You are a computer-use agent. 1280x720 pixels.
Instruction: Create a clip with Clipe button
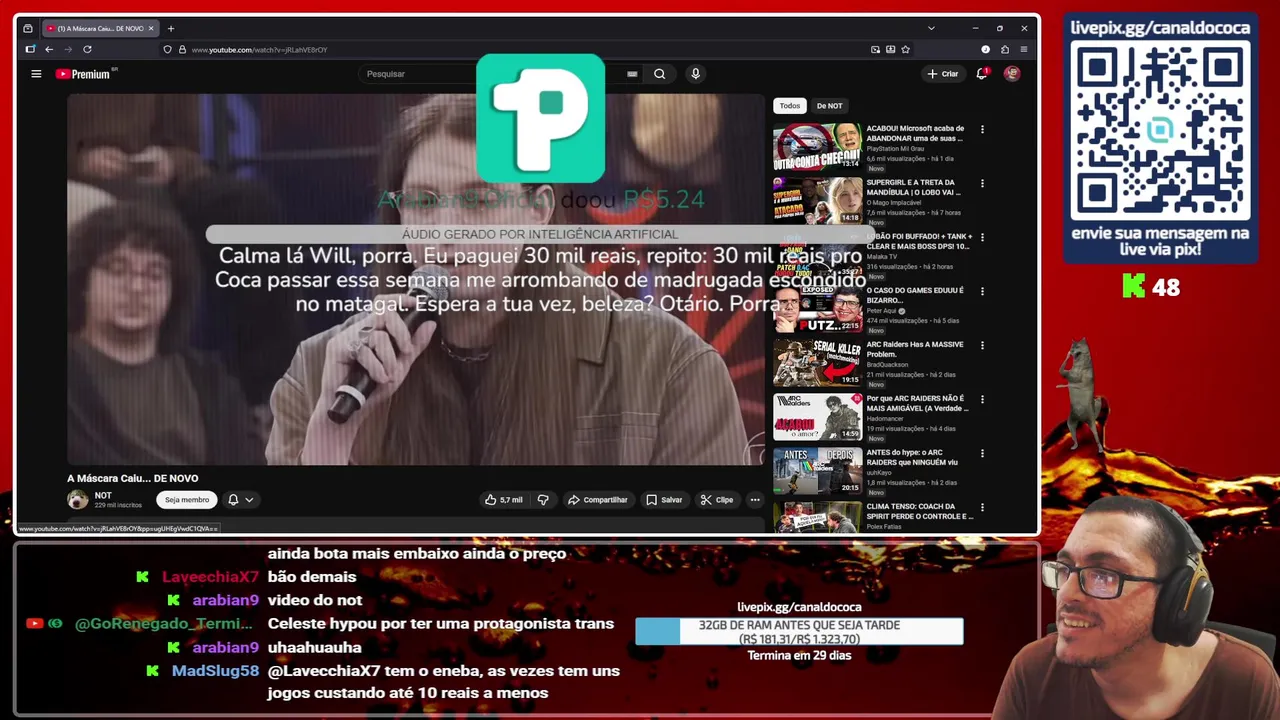(x=716, y=500)
